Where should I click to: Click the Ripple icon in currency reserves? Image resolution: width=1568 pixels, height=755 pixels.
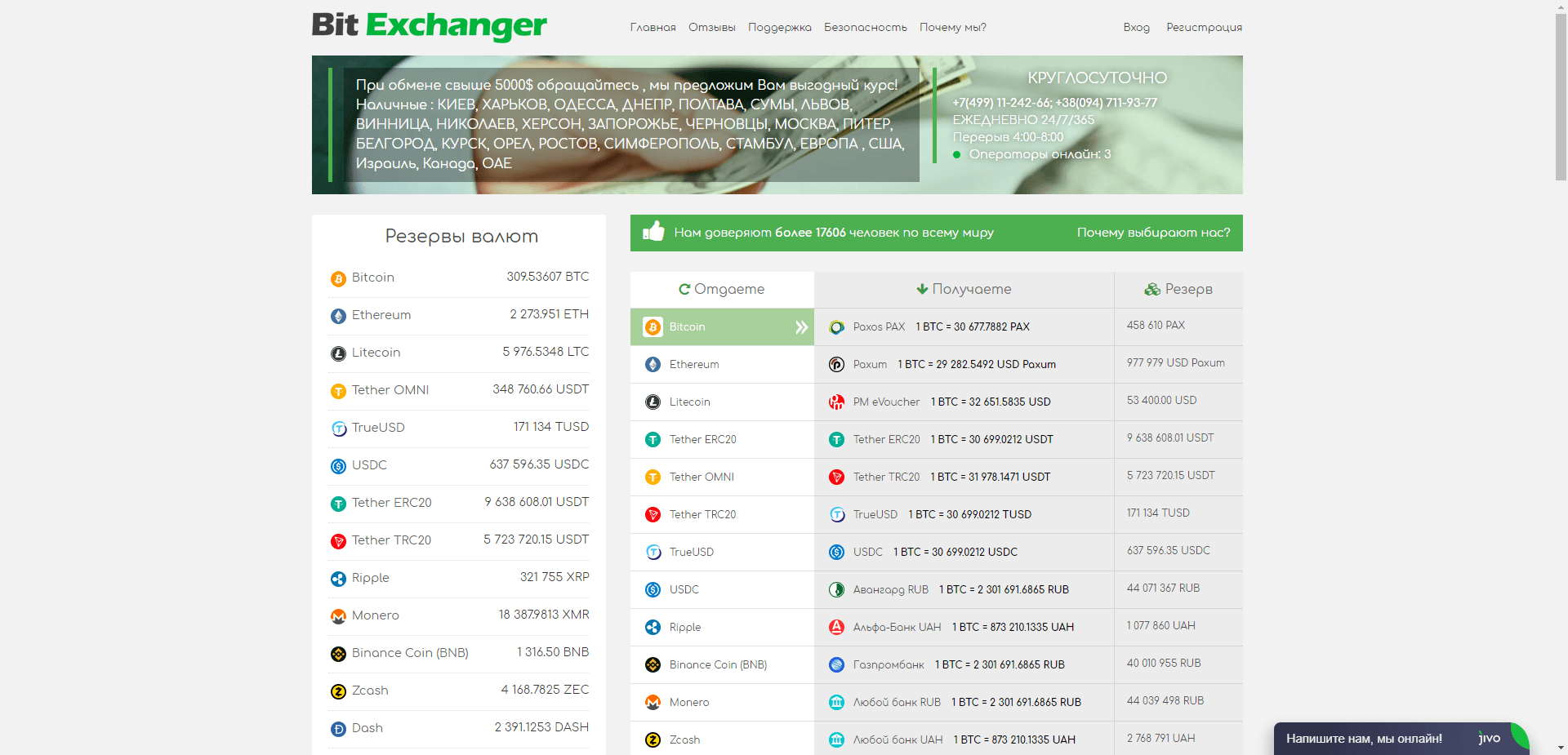click(x=337, y=579)
